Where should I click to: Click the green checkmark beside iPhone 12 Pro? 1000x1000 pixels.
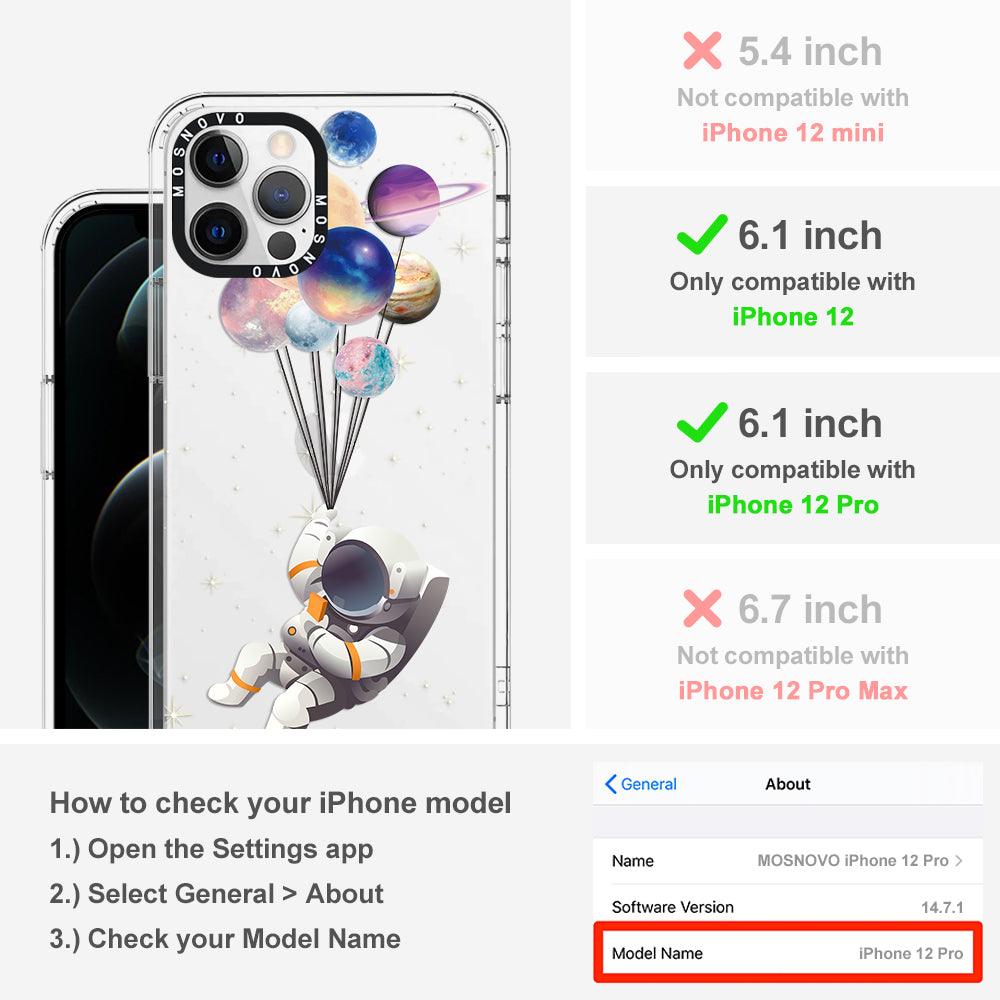click(x=702, y=422)
